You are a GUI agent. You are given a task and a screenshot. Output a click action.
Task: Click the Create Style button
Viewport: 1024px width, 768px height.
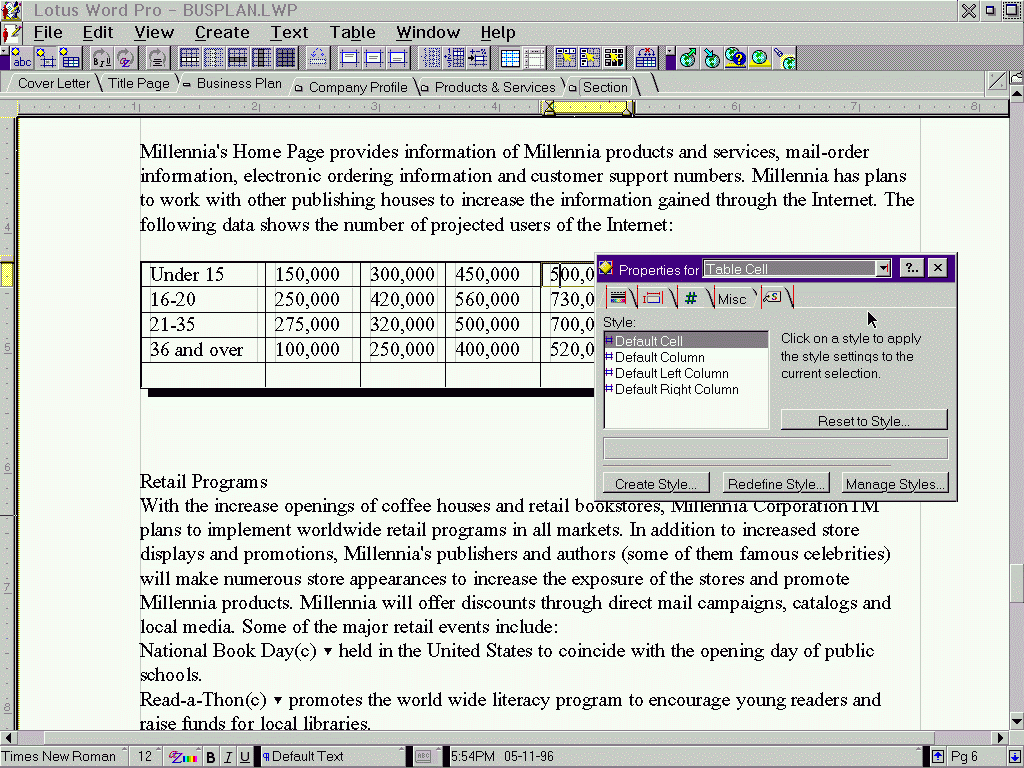(x=655, y=484)
